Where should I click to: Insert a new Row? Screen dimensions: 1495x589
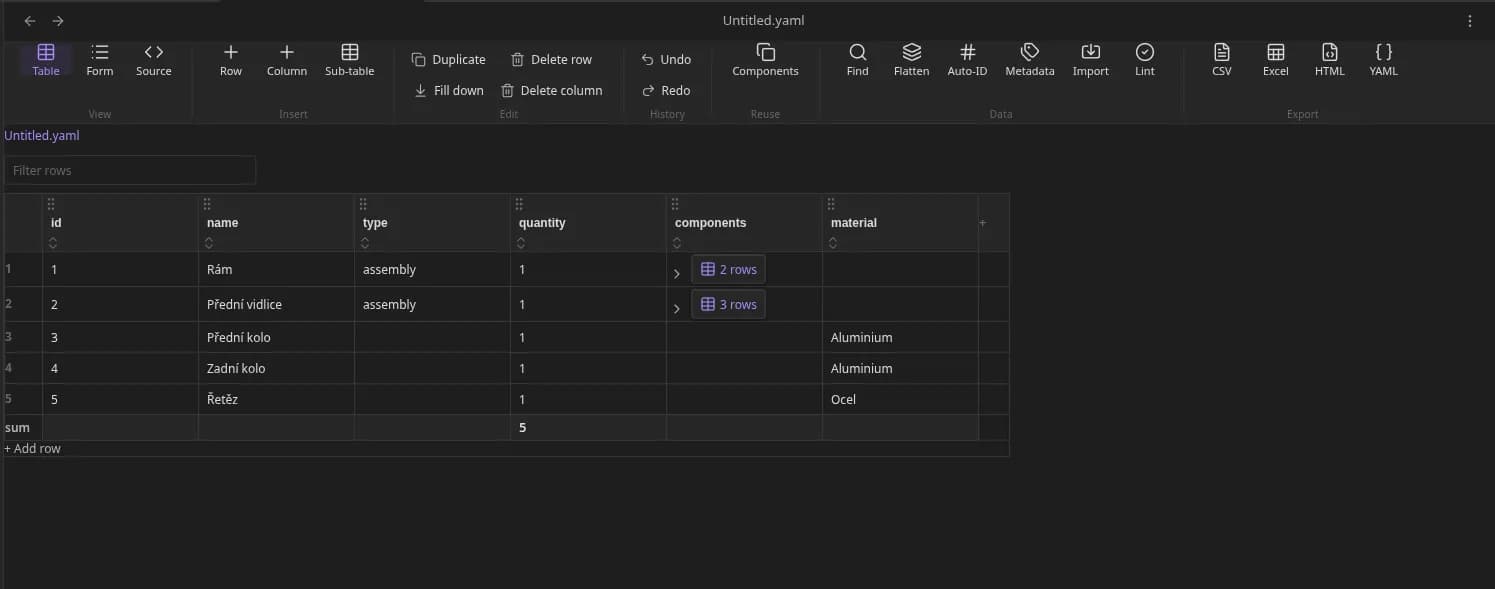[x=231, y=60]
